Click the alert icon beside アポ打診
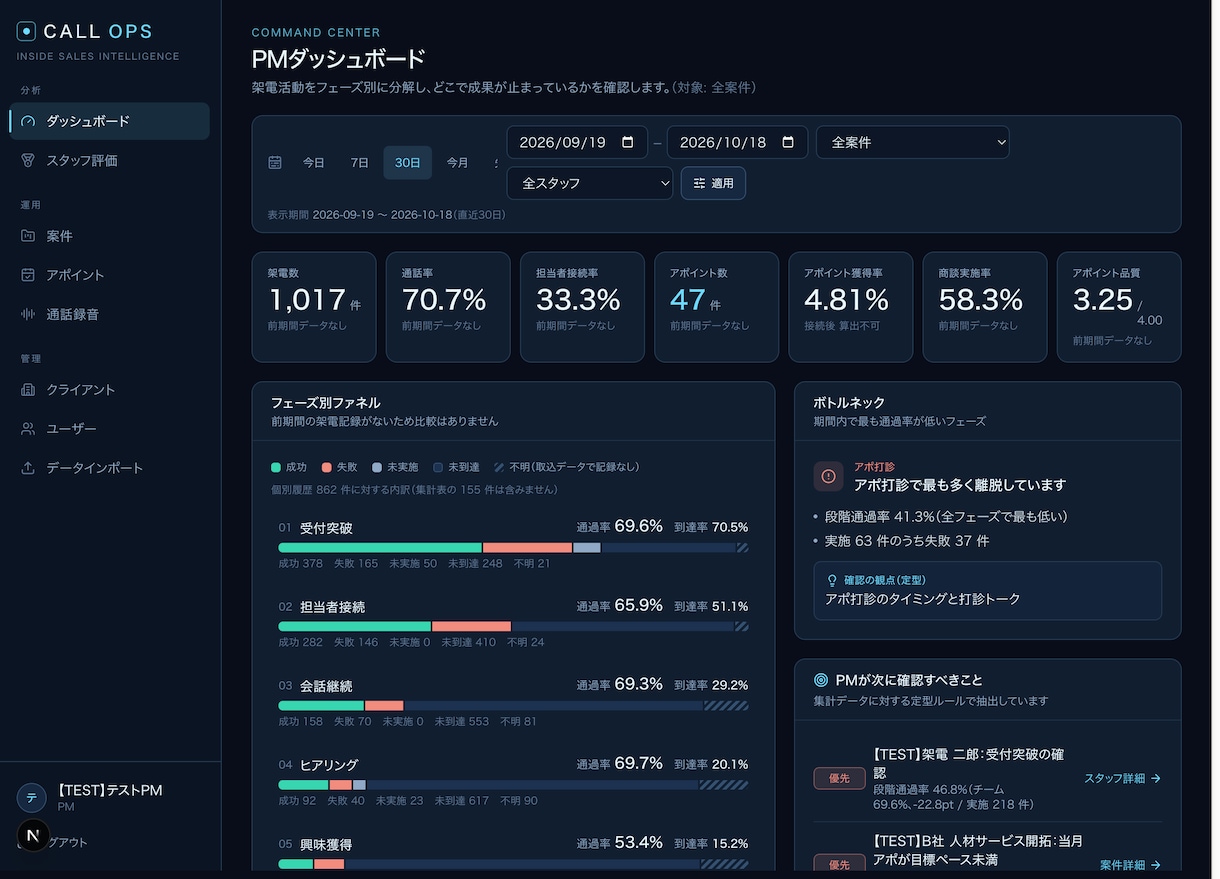Image resolution: width=1220 pixels, height=879 pixels. pyautogui.click(x=828, y=476)
